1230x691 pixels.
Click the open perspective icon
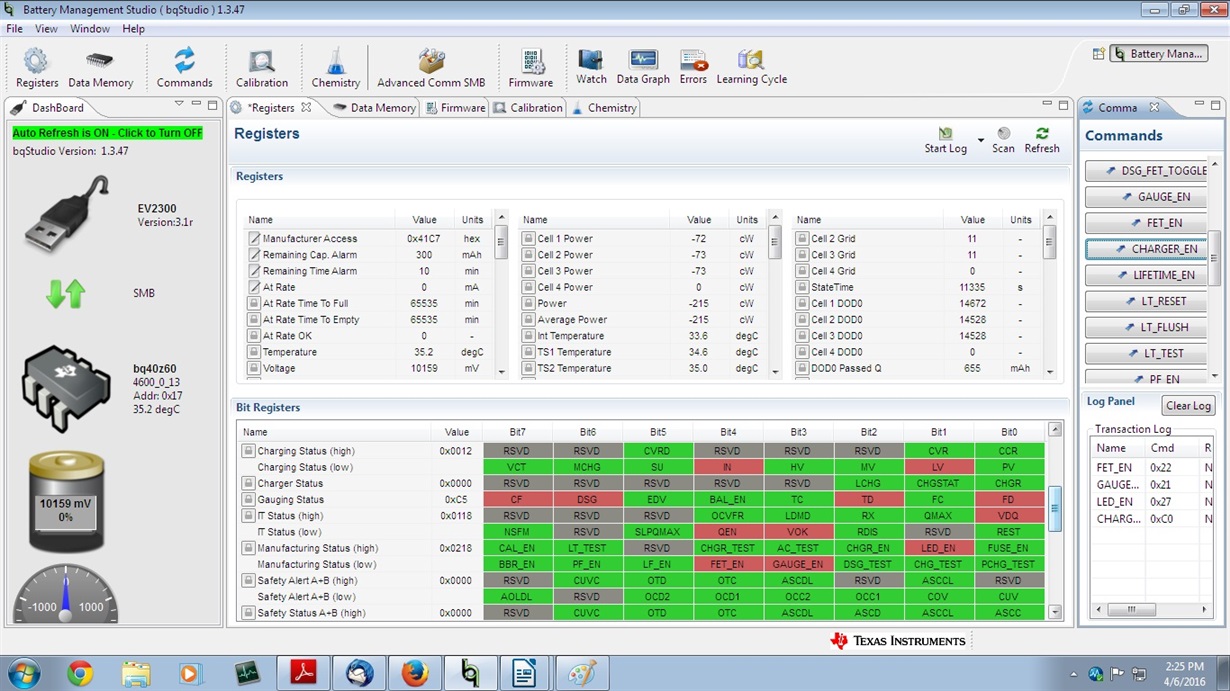pos(1098,54)
